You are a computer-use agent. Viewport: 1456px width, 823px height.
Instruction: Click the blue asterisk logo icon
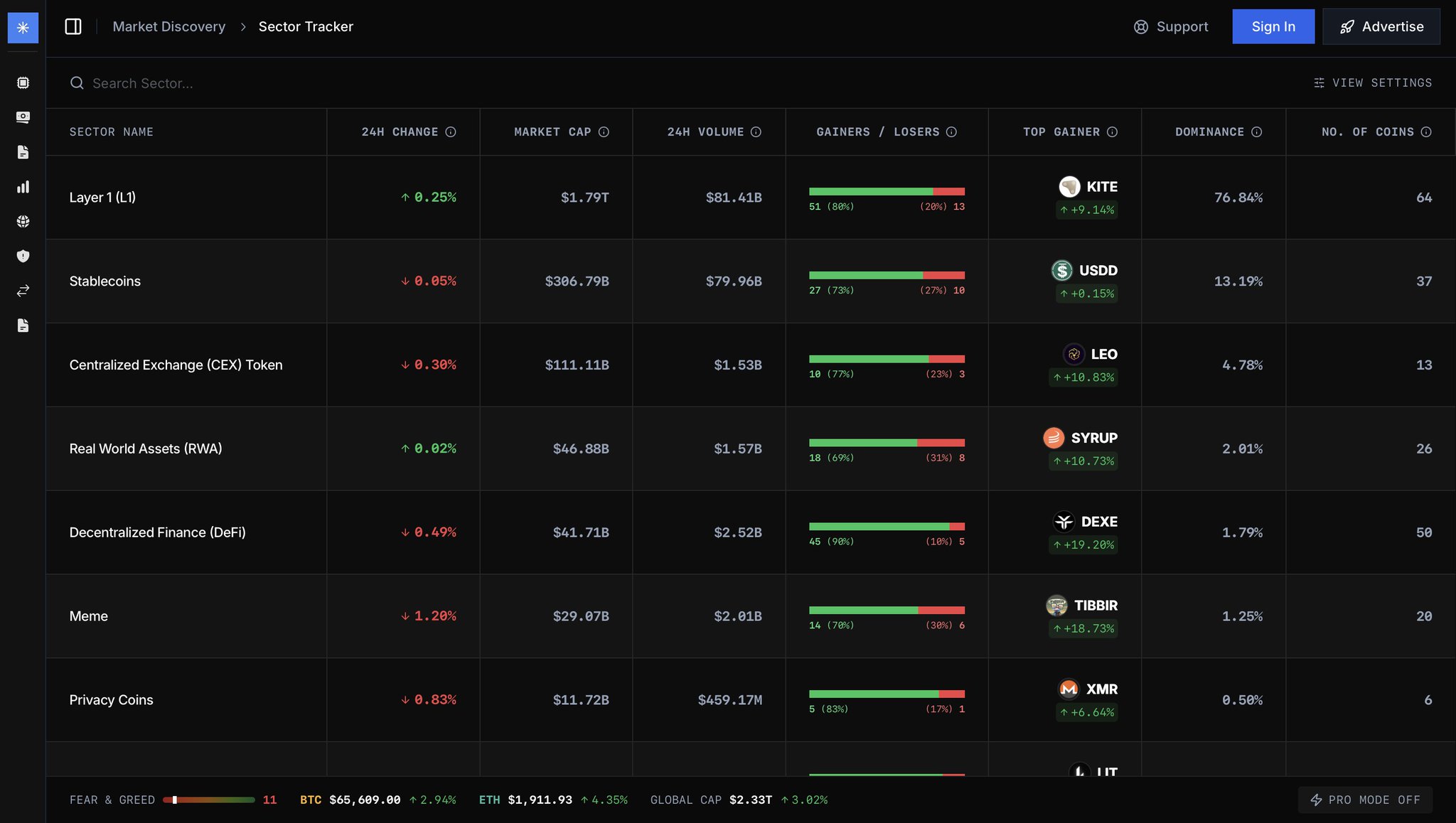[x=23, y=28]
